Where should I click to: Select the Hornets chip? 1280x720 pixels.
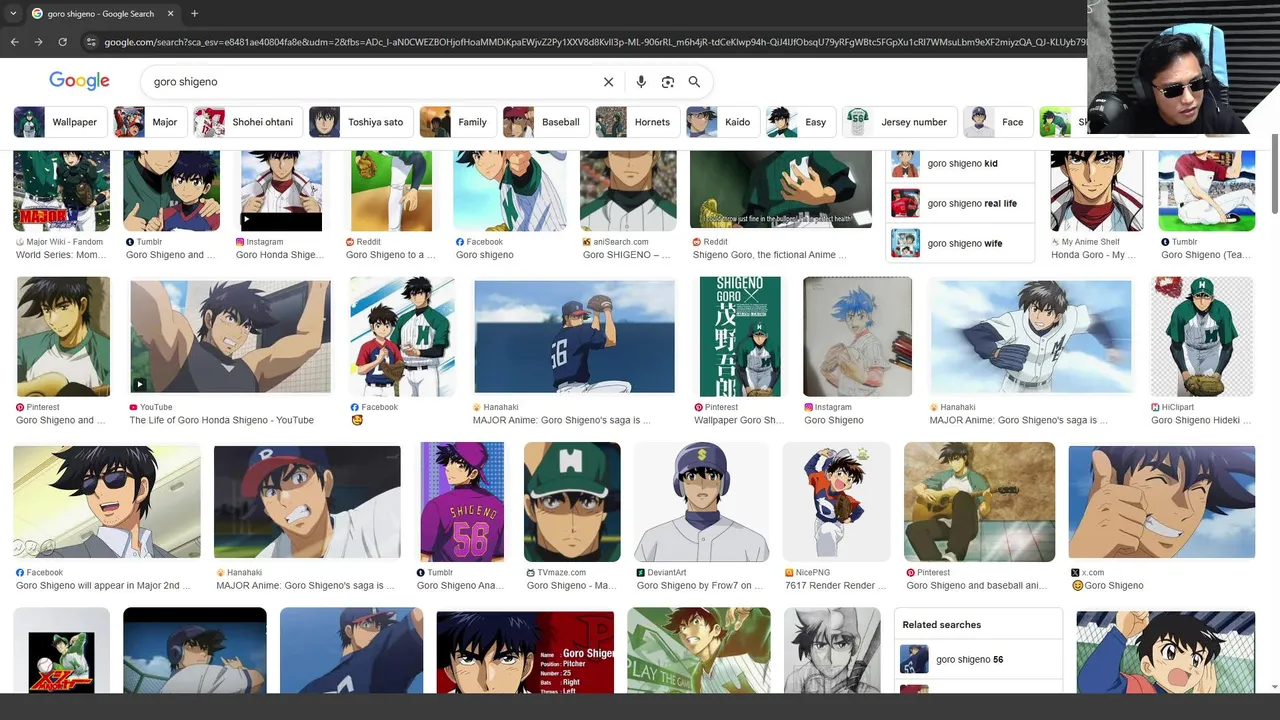(637, 122)
